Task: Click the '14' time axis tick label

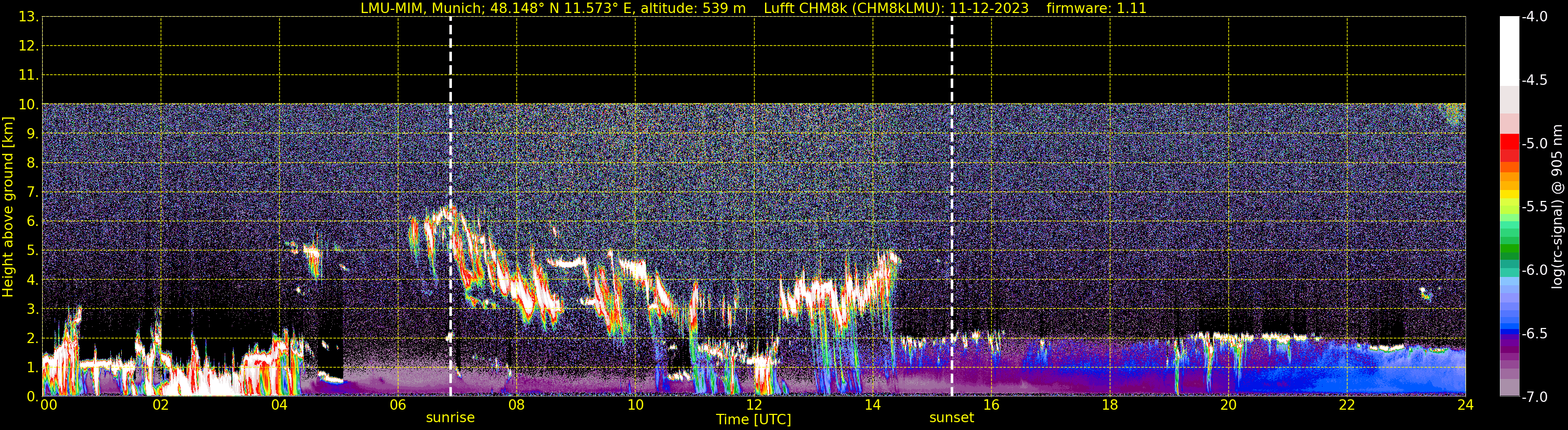Action: tap(873, 405)
